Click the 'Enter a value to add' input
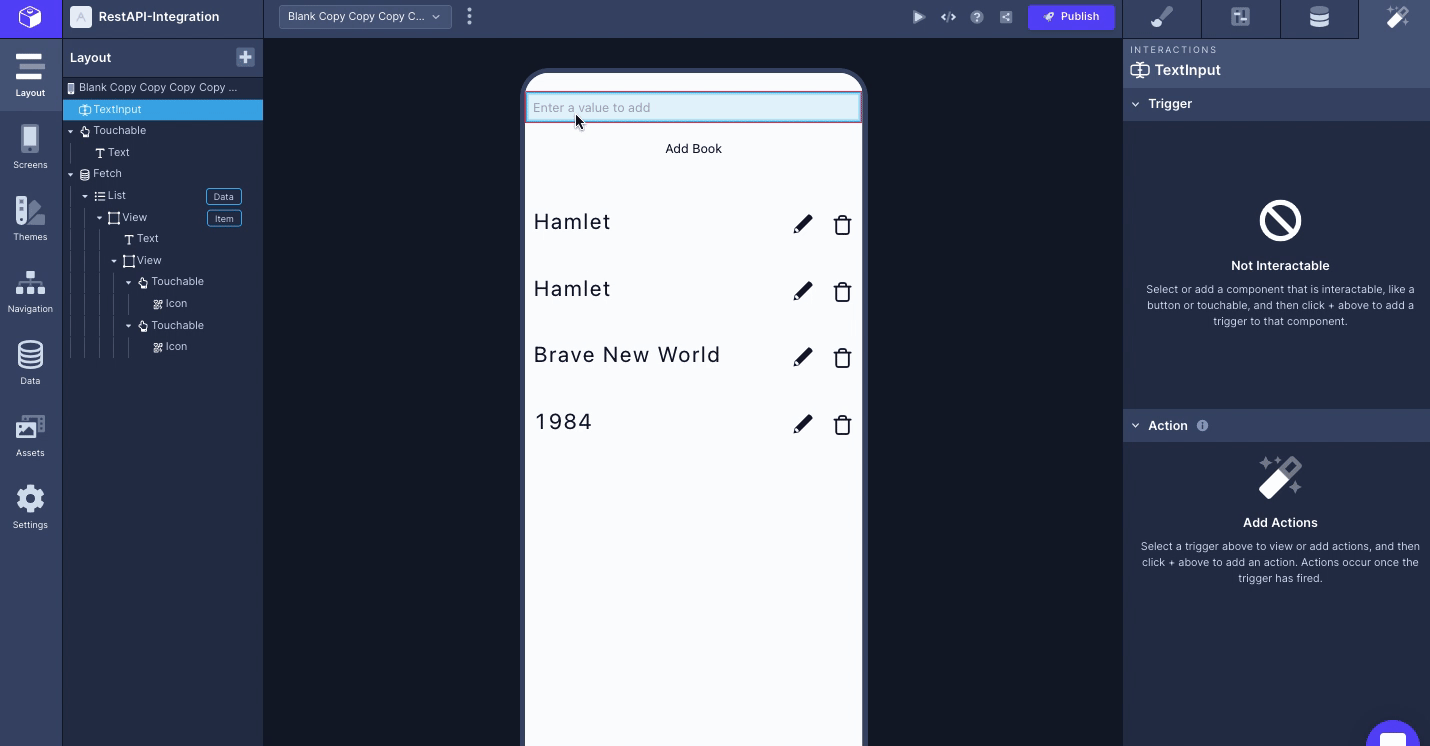Viewport: 1430px width, 746px height. [x=693, y=108]
